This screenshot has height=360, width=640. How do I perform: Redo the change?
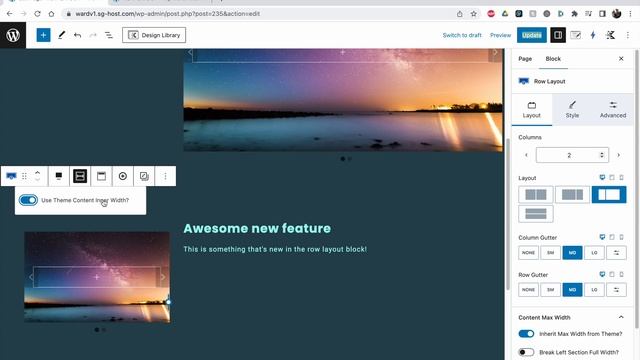coord(93,35)
